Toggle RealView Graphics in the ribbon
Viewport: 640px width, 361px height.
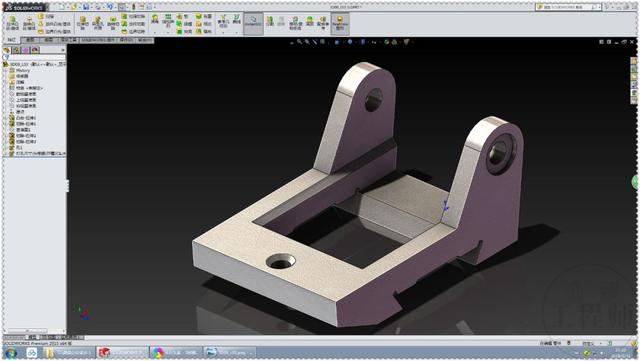(x=340, y=23)
